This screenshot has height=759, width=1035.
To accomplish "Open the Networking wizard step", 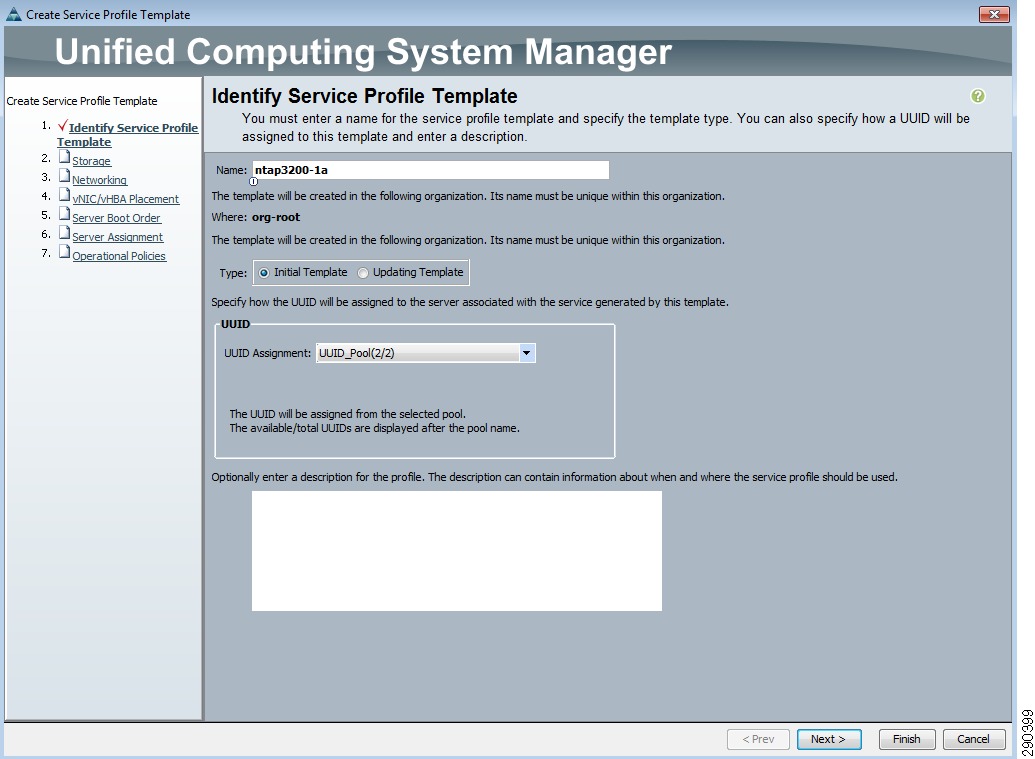I will click(100, 180).
